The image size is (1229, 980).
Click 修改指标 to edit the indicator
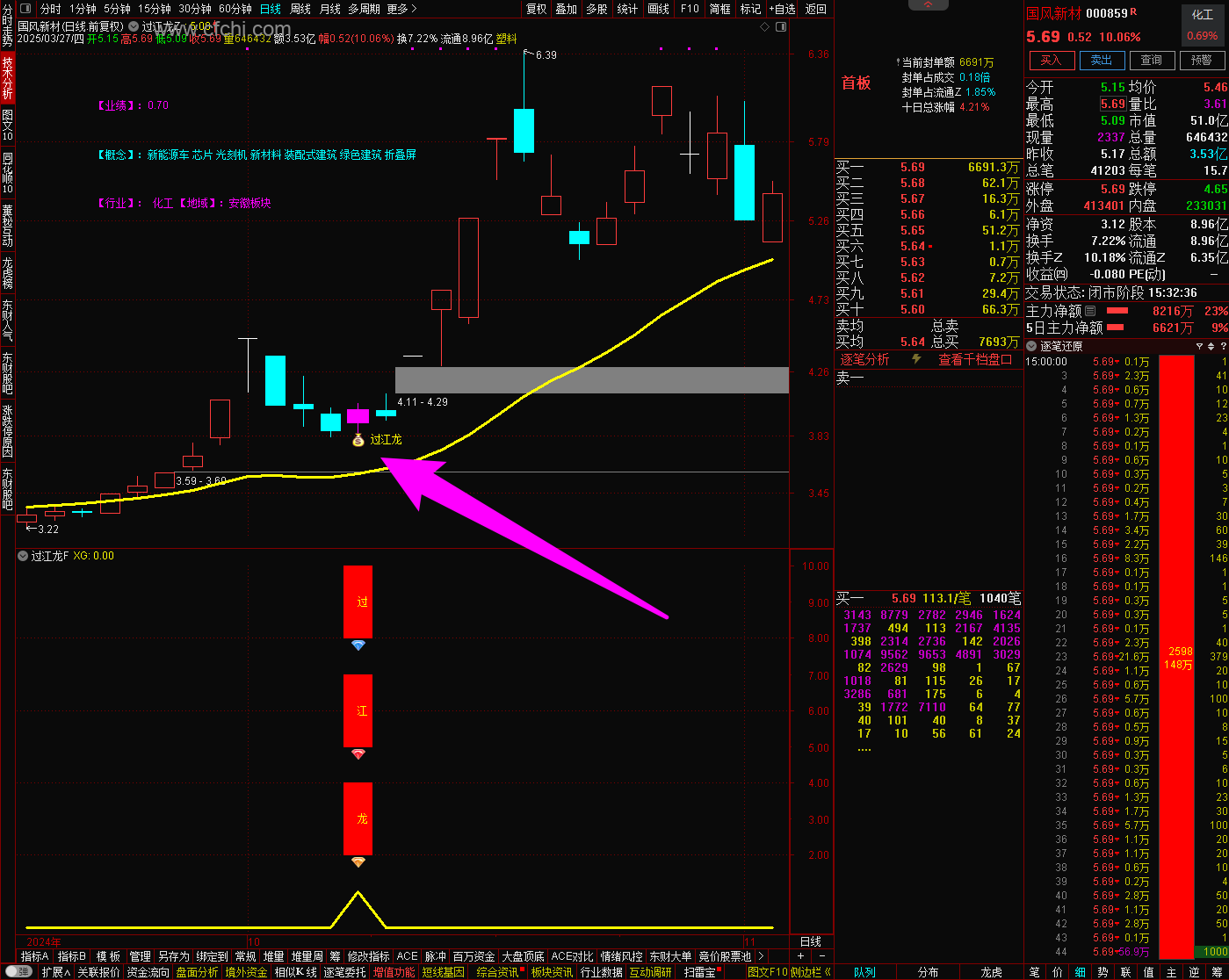point(368,956)
